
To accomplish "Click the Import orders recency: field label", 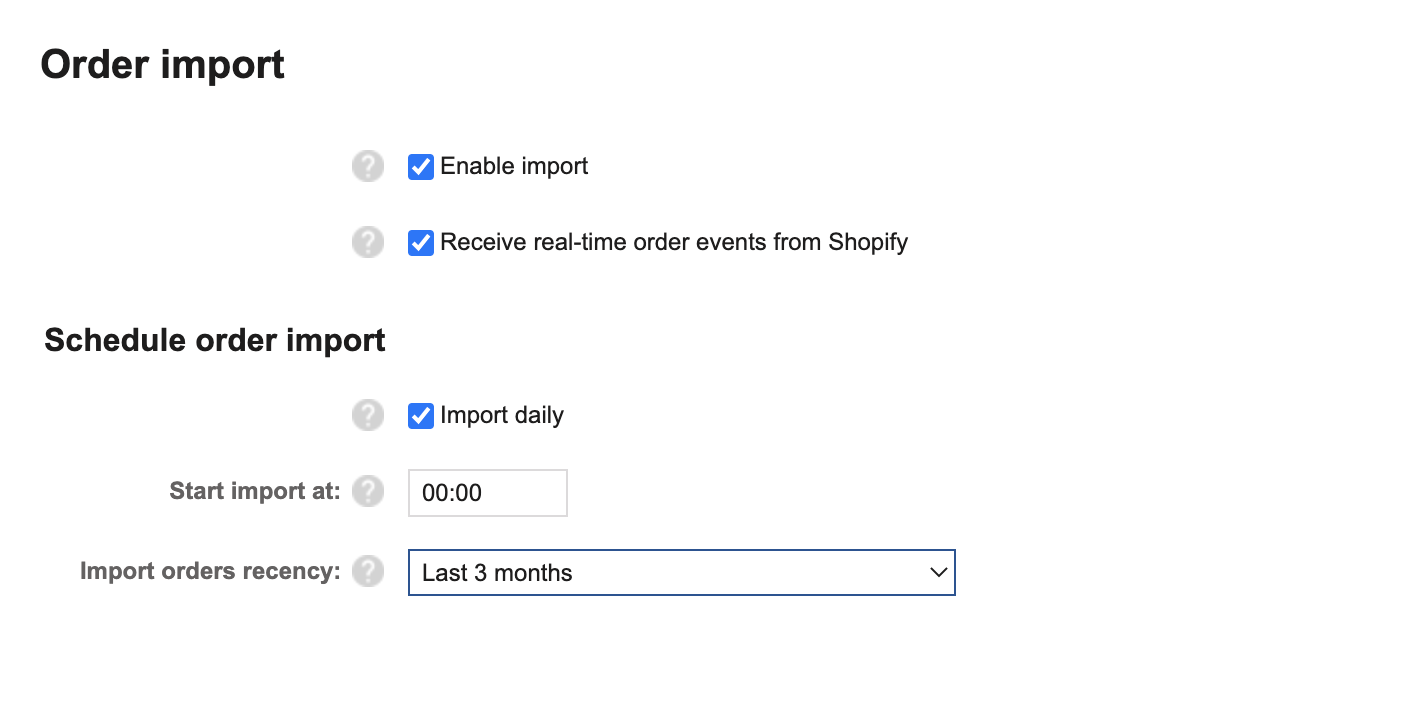I will click(x=211, y=571).
